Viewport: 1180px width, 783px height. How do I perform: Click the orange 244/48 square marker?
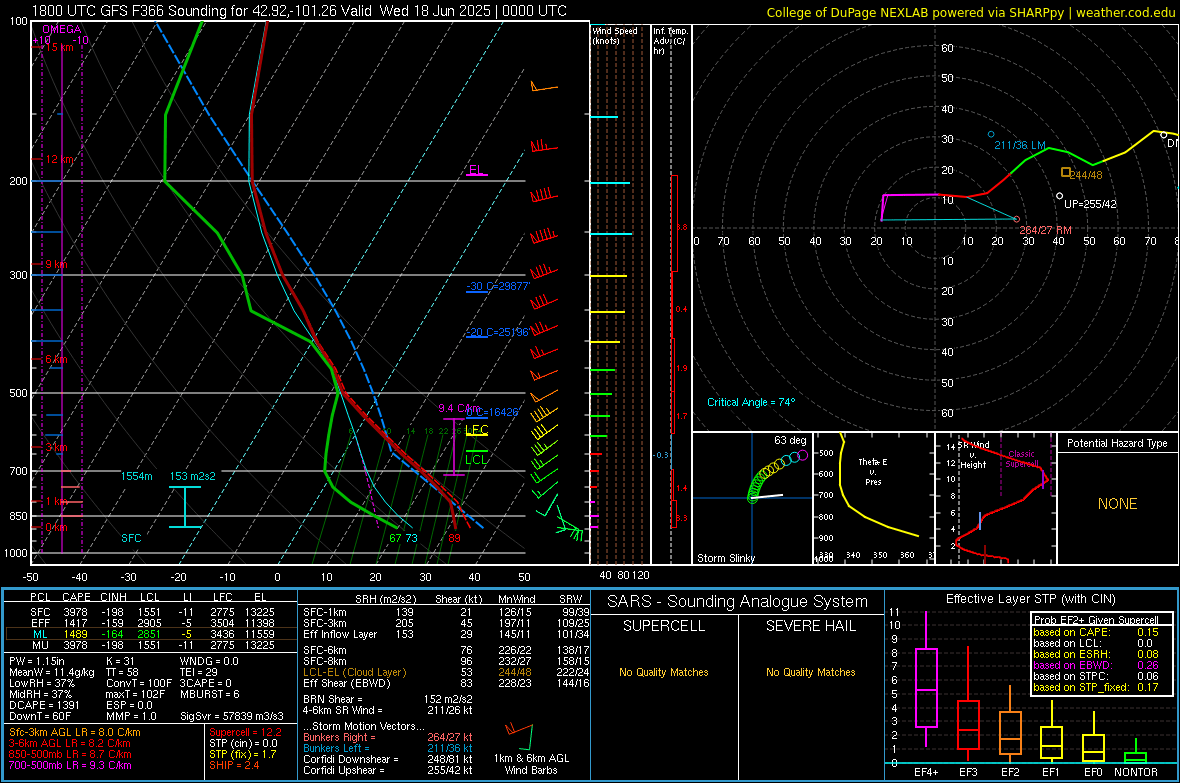pos(1065,172)
